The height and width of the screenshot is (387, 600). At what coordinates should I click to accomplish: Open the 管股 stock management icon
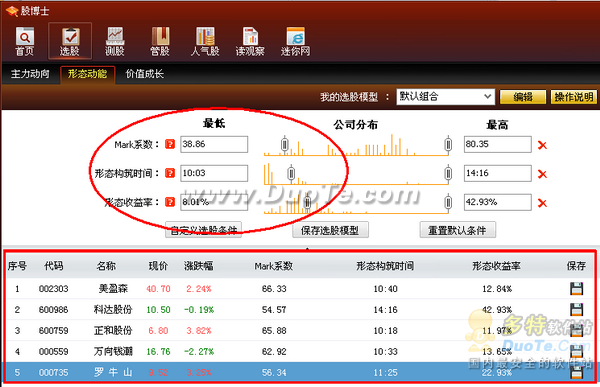160,41
